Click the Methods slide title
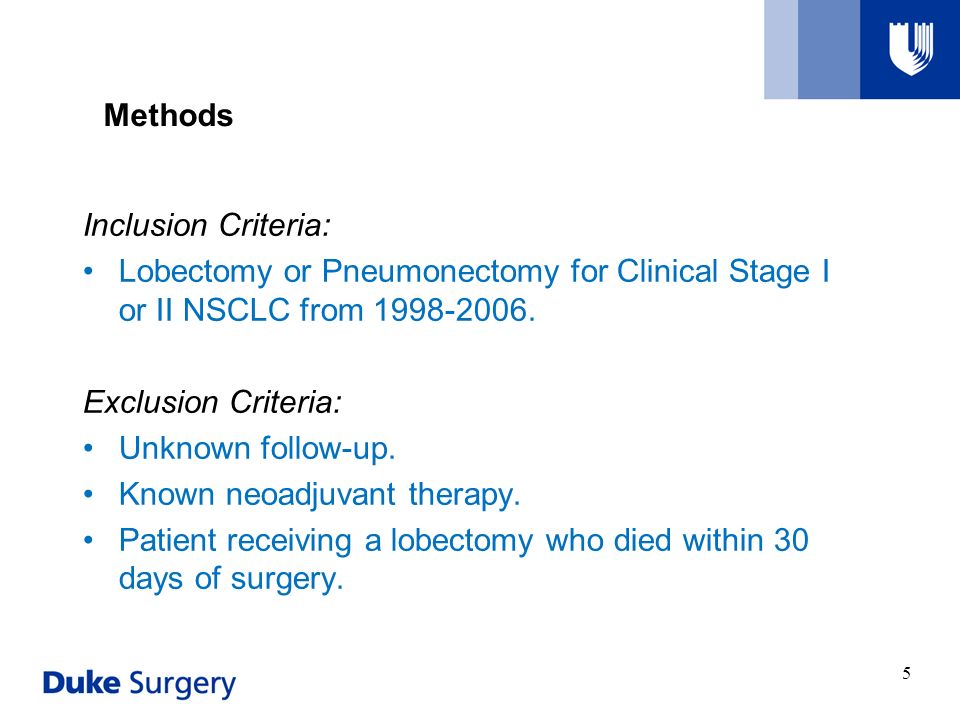The image size is (960, 720). 168,115
